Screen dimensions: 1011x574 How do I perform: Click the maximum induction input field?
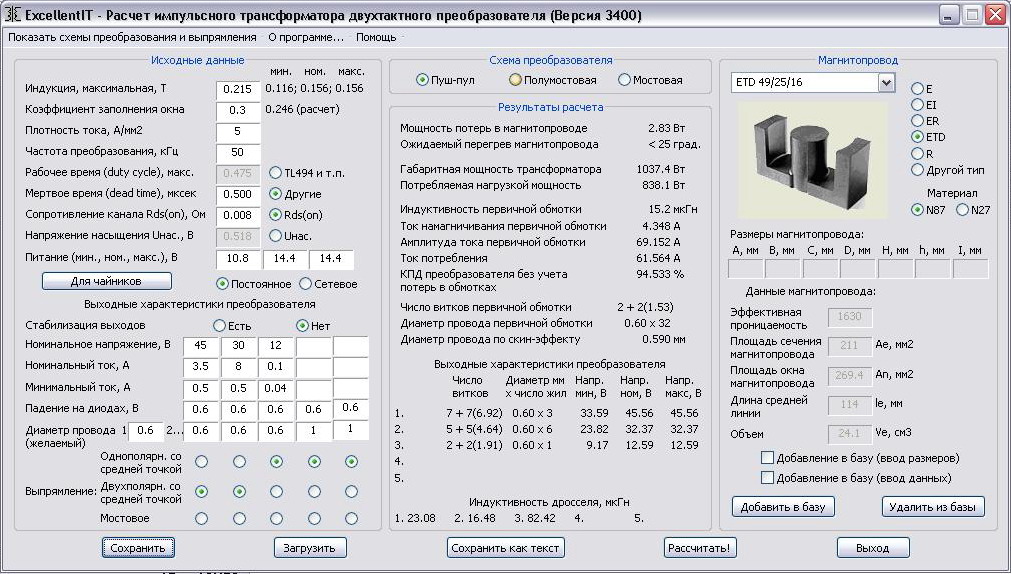tap(238, 89)
